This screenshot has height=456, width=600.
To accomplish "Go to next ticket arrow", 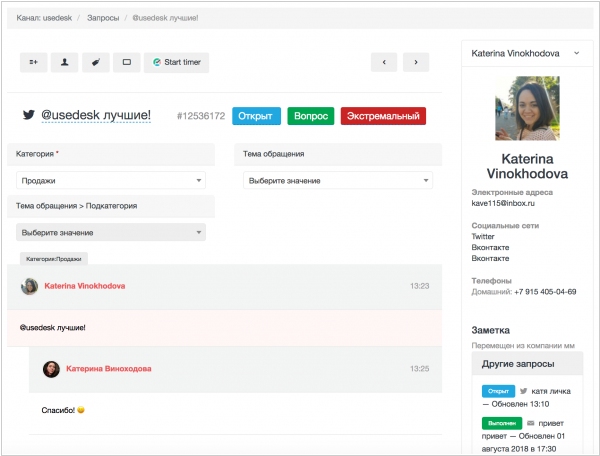I will pyautogui.click(x=416, y=62).
